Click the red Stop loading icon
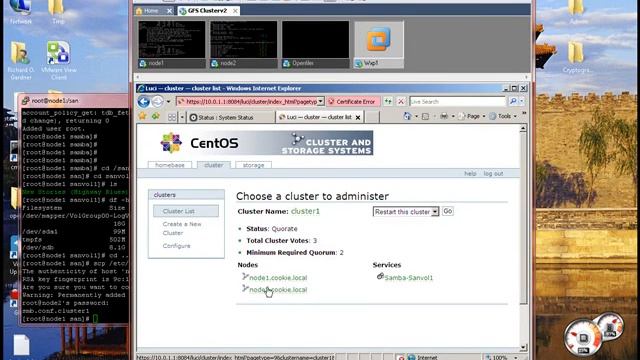The image size is (640, 360). 401,102
